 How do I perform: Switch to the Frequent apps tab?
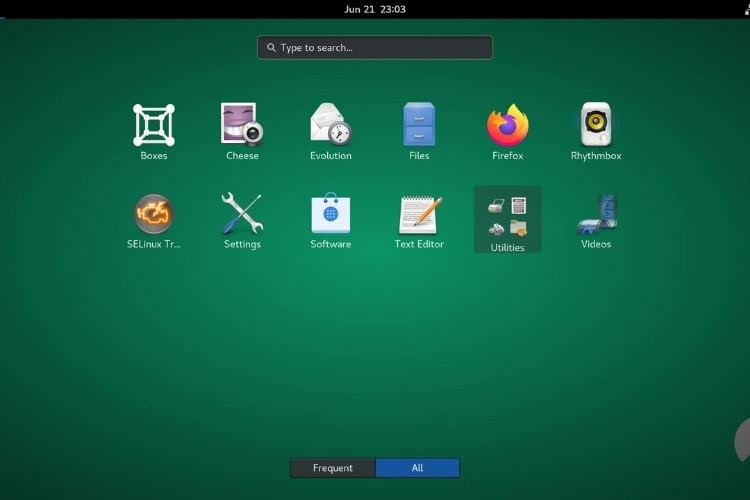[333, 468]
